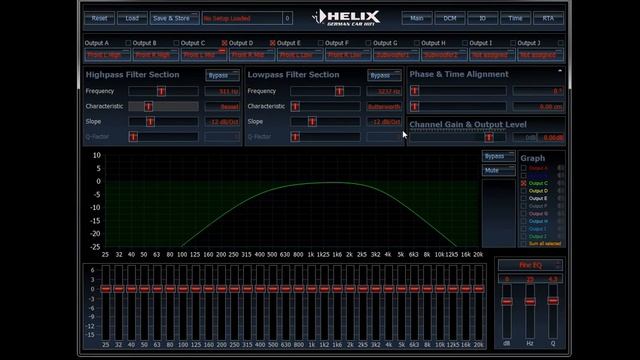Viewport: 640px width, 360px height.
Task: Switch to the Time tab
Action: [515, 18]
